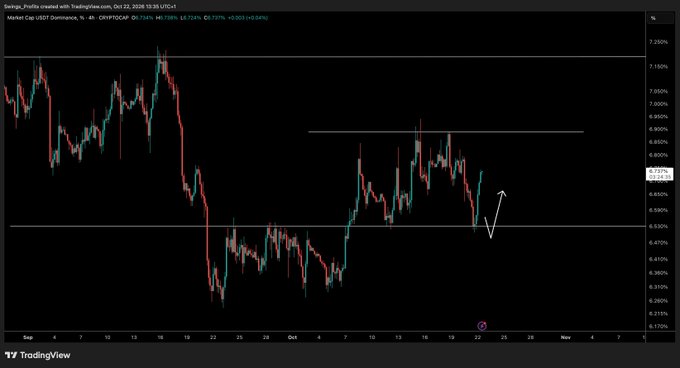The height and width of the screenshot is (368, 680).
Task: Click the 6.215% price axis label
Action: pos(658,313)
